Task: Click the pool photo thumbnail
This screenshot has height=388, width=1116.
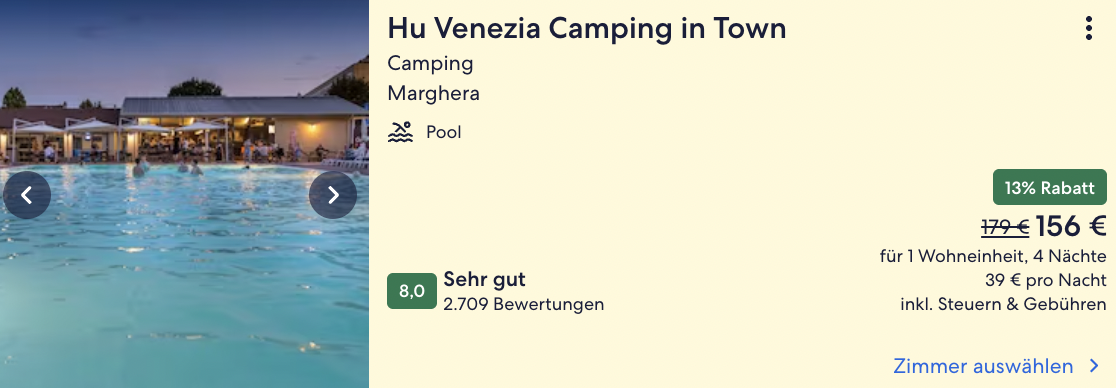Action: (x=184, y=194)
